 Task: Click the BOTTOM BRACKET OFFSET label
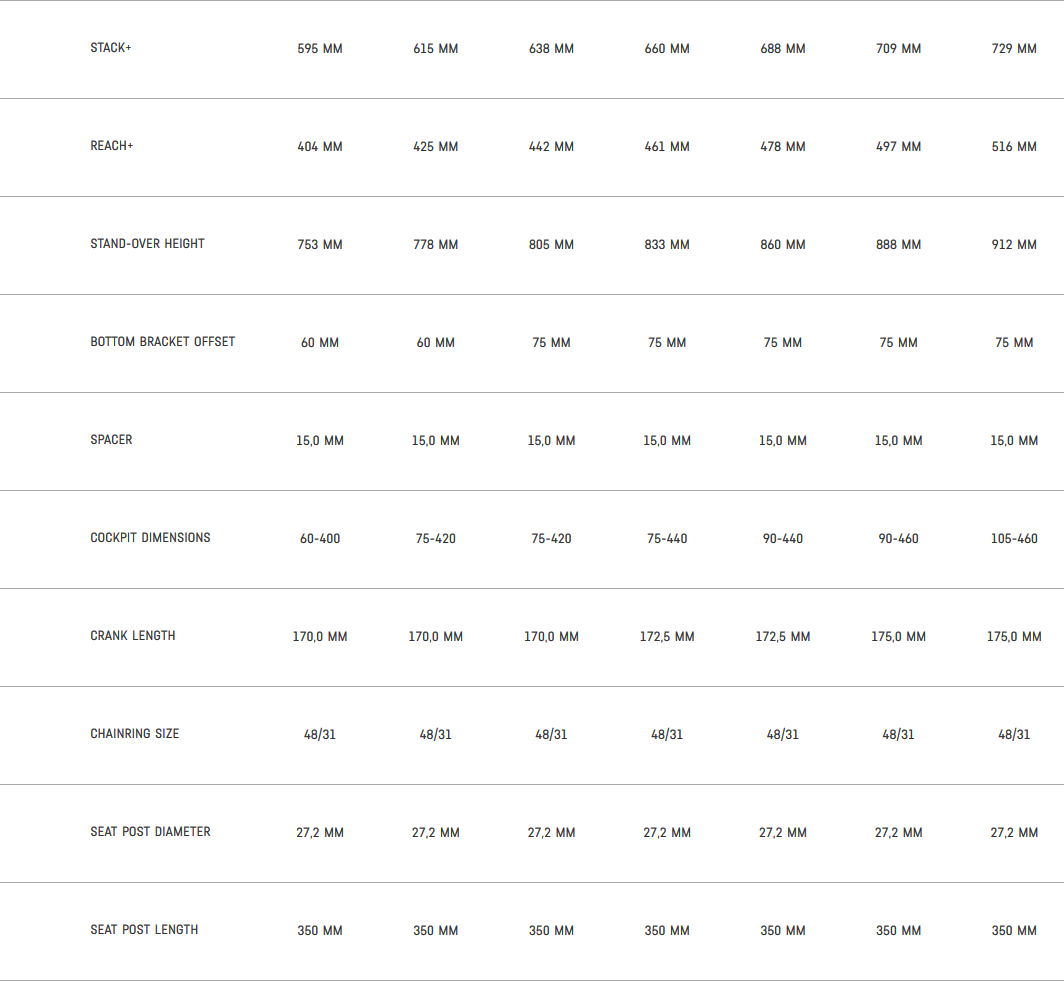(x=163, y=342)
